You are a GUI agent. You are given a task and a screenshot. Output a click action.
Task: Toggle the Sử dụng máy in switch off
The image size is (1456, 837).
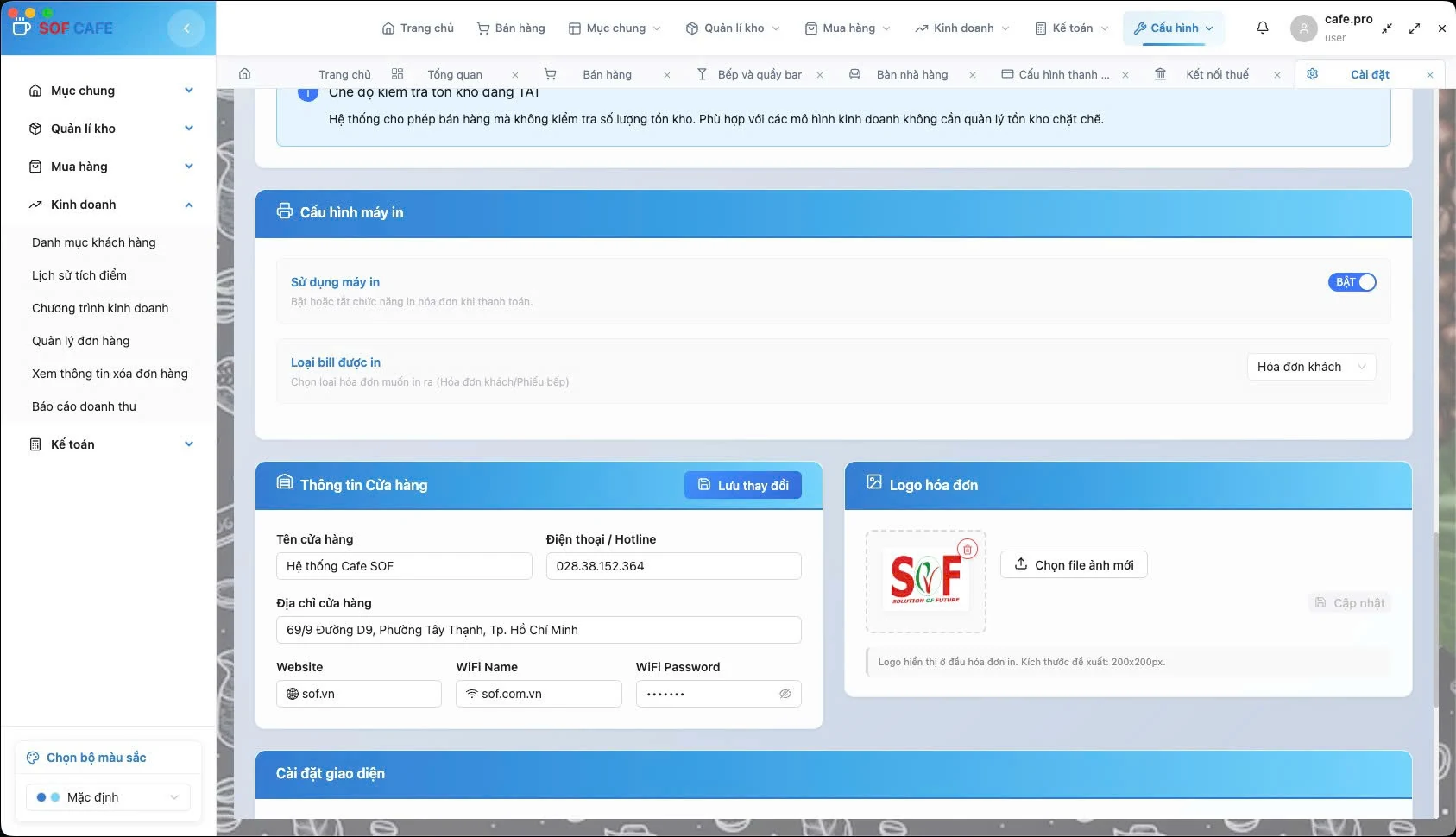pyautogui.click(x=1352, y=282)
